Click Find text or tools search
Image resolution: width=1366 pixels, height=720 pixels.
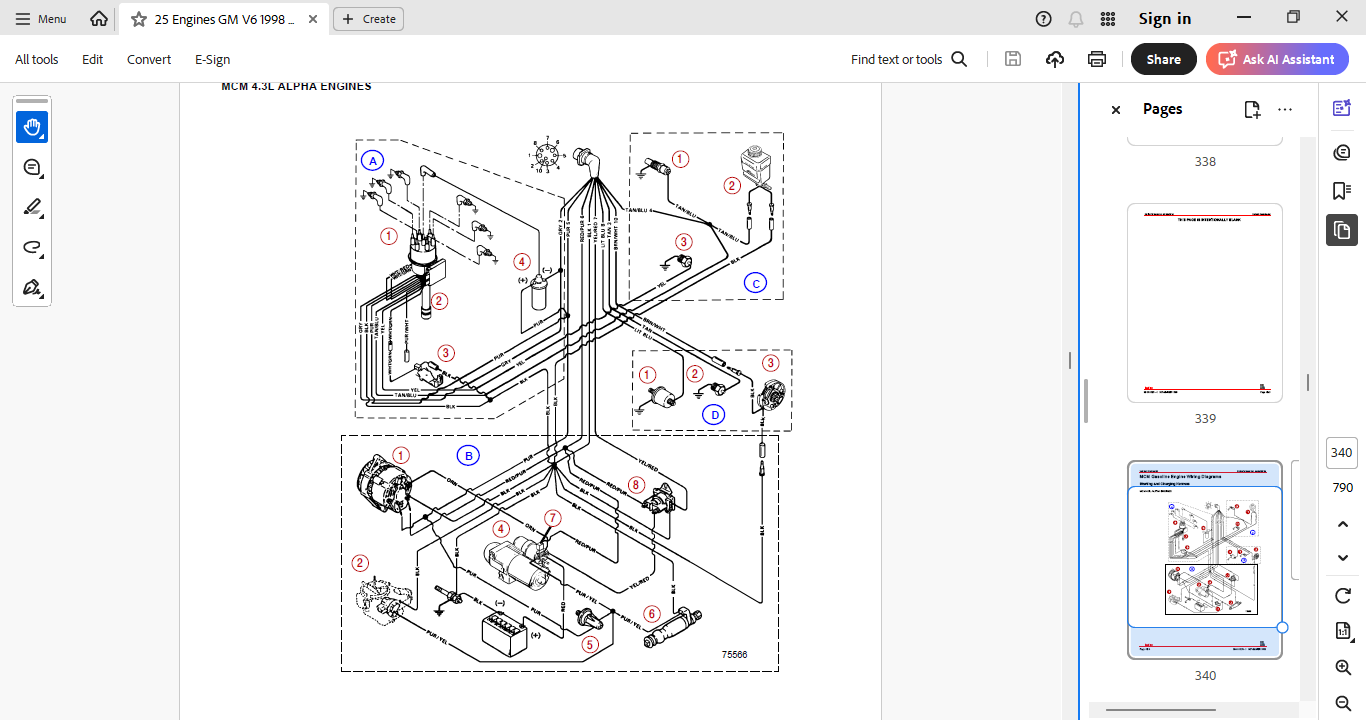(x=909, y=59)
